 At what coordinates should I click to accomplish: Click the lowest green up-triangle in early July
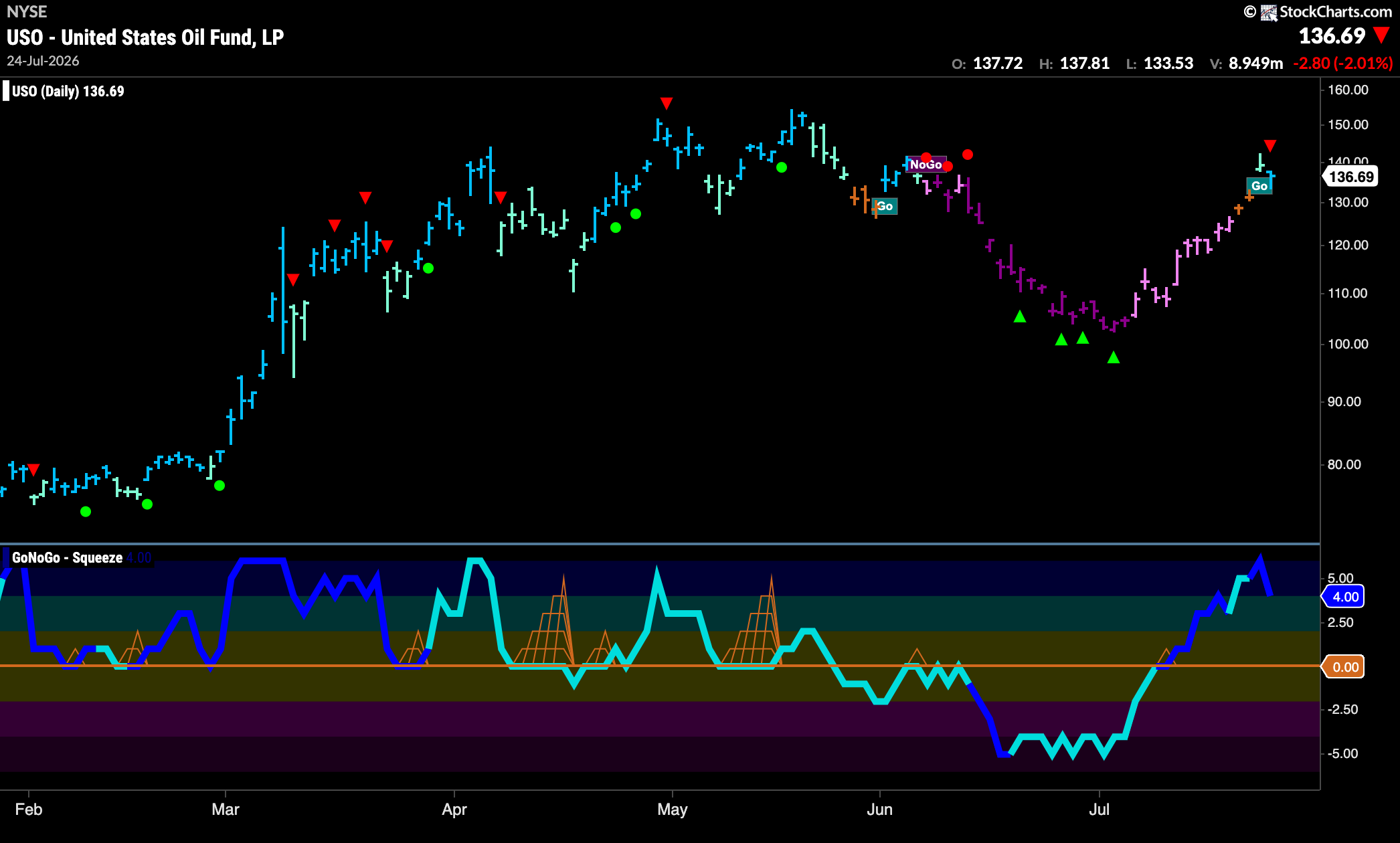point(1114,357)
